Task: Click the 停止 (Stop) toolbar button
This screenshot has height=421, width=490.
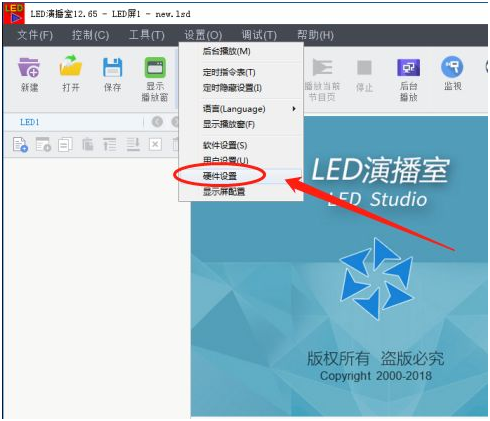Action: [x=364, y=68]
